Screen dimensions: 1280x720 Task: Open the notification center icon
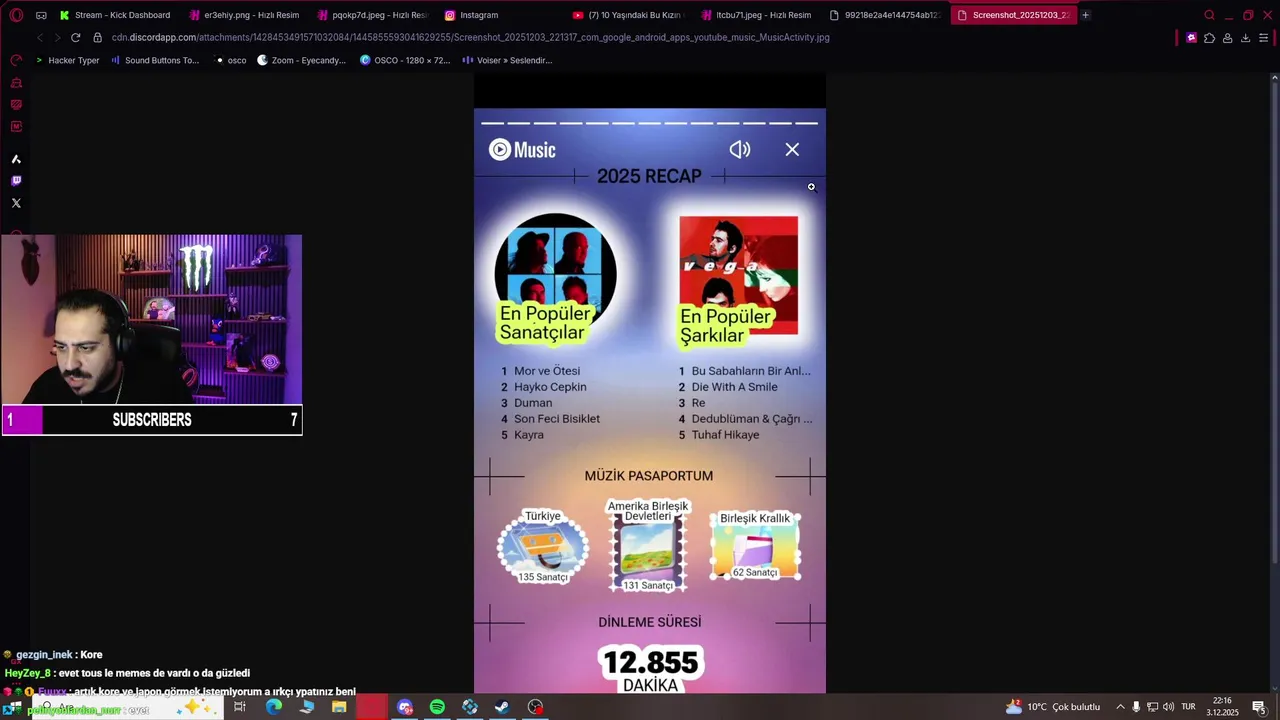tap(1259, 707)
